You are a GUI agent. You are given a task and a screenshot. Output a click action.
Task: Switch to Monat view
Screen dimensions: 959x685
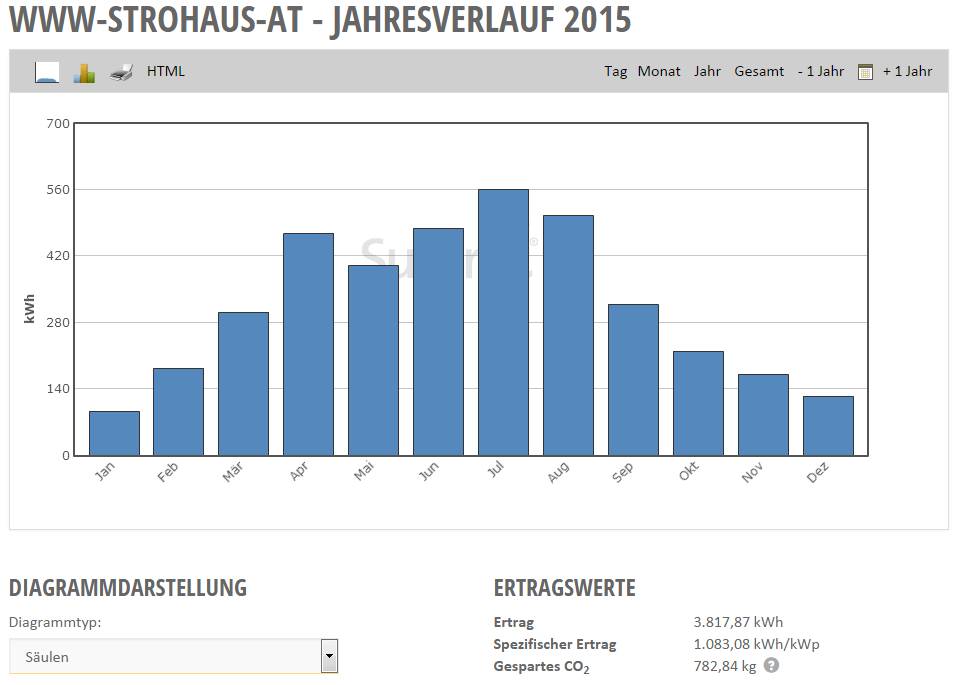pos(659,71)
